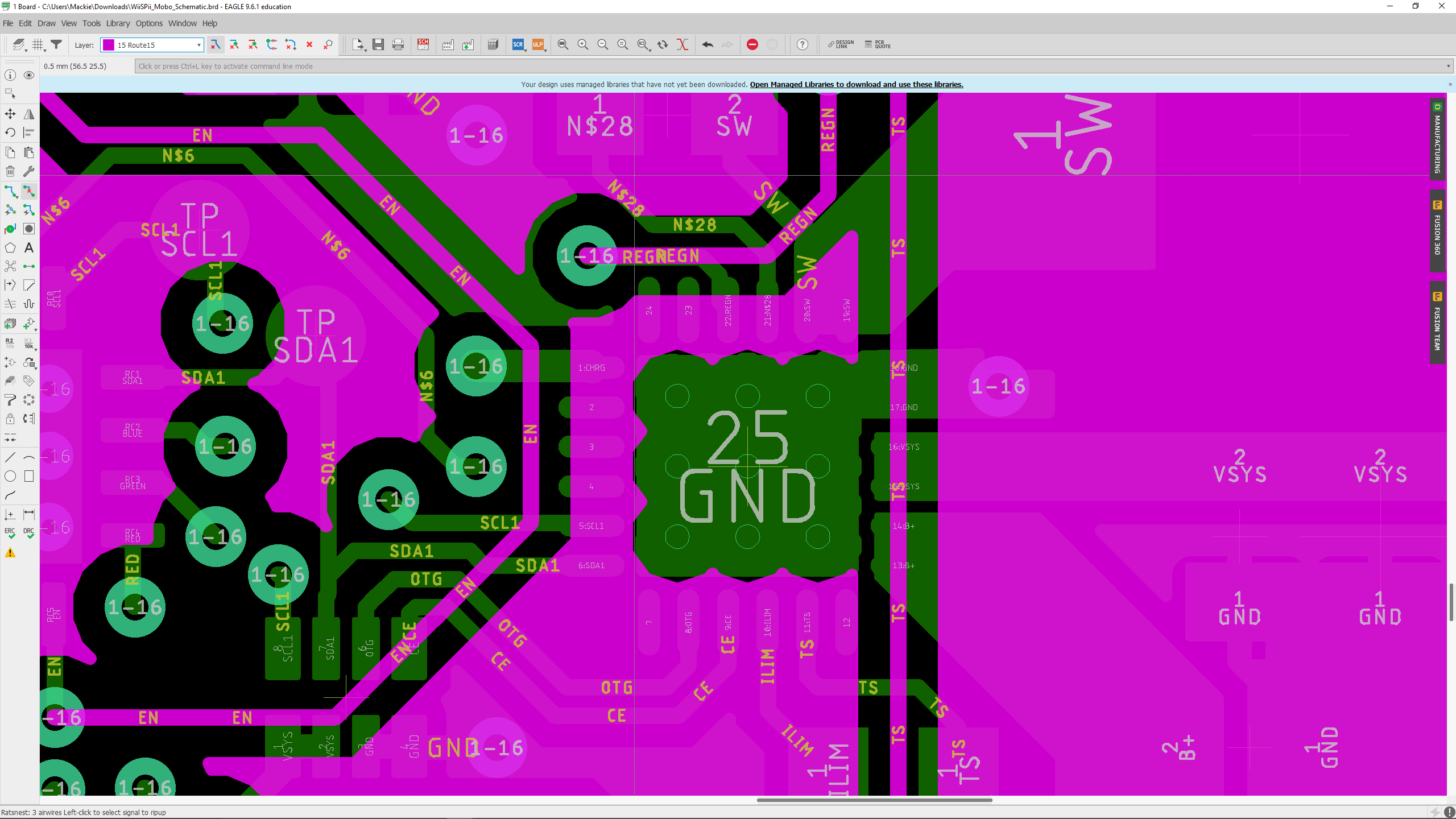1456x819 pixels.
Task: Select the Lock tool
Action: coord(10,419)
